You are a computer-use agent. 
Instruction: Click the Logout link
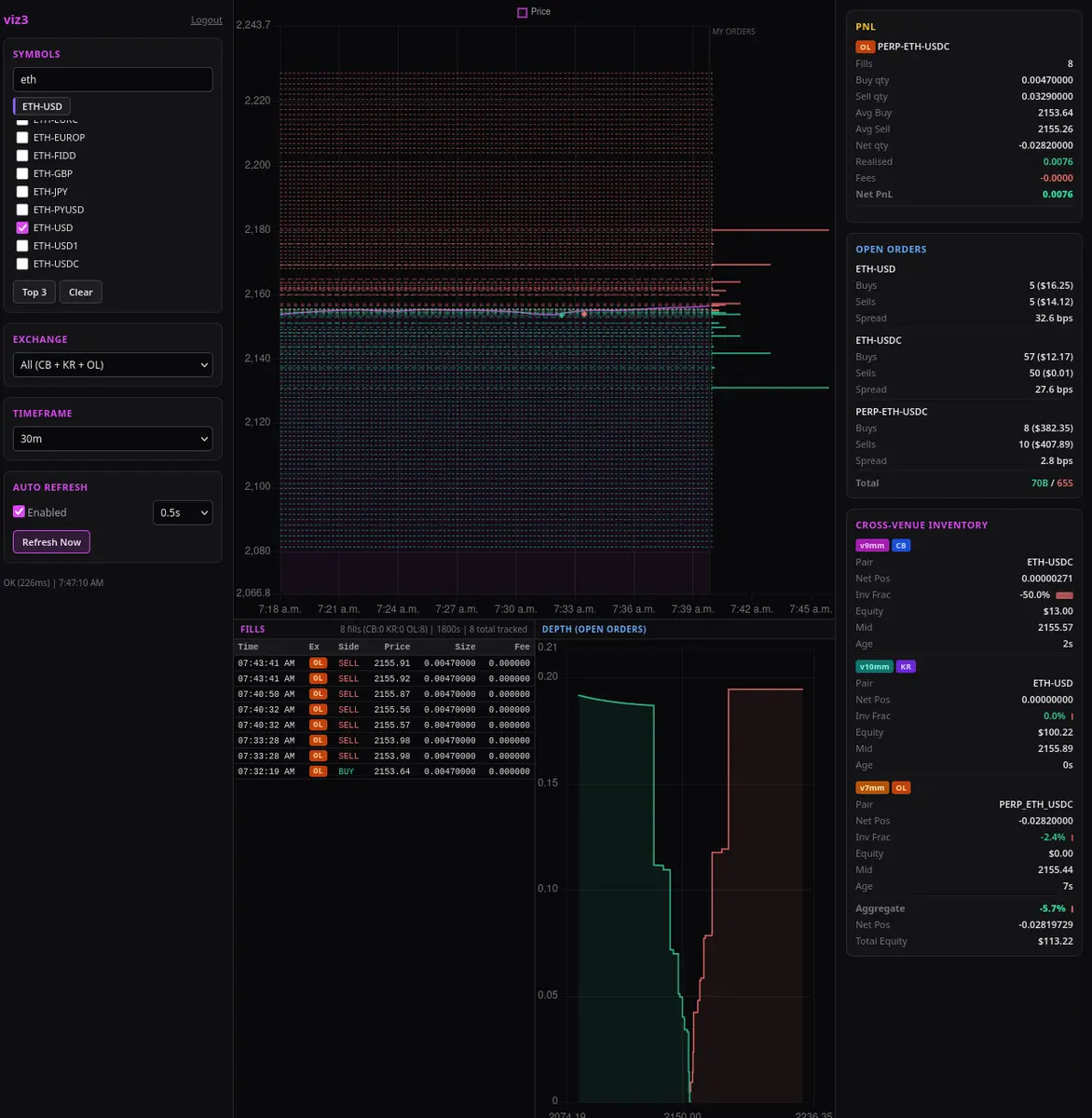pyautogui.click(x=207, y=20)
